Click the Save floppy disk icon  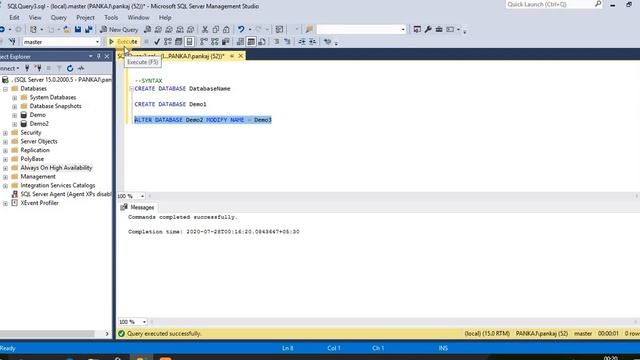[x=78, y=29]
